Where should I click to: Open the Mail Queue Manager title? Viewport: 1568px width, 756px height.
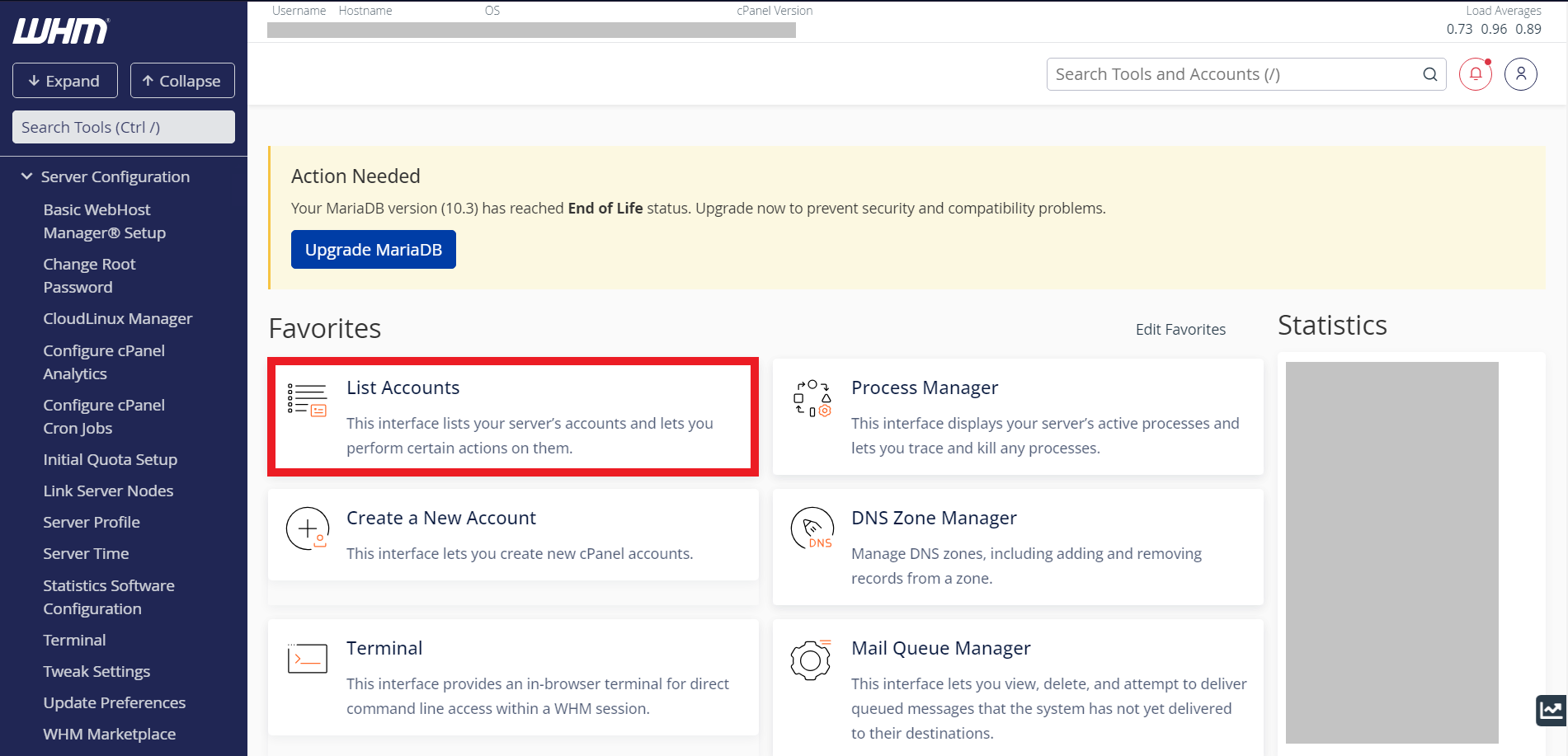pyautogui.click(x=941, y=648)
